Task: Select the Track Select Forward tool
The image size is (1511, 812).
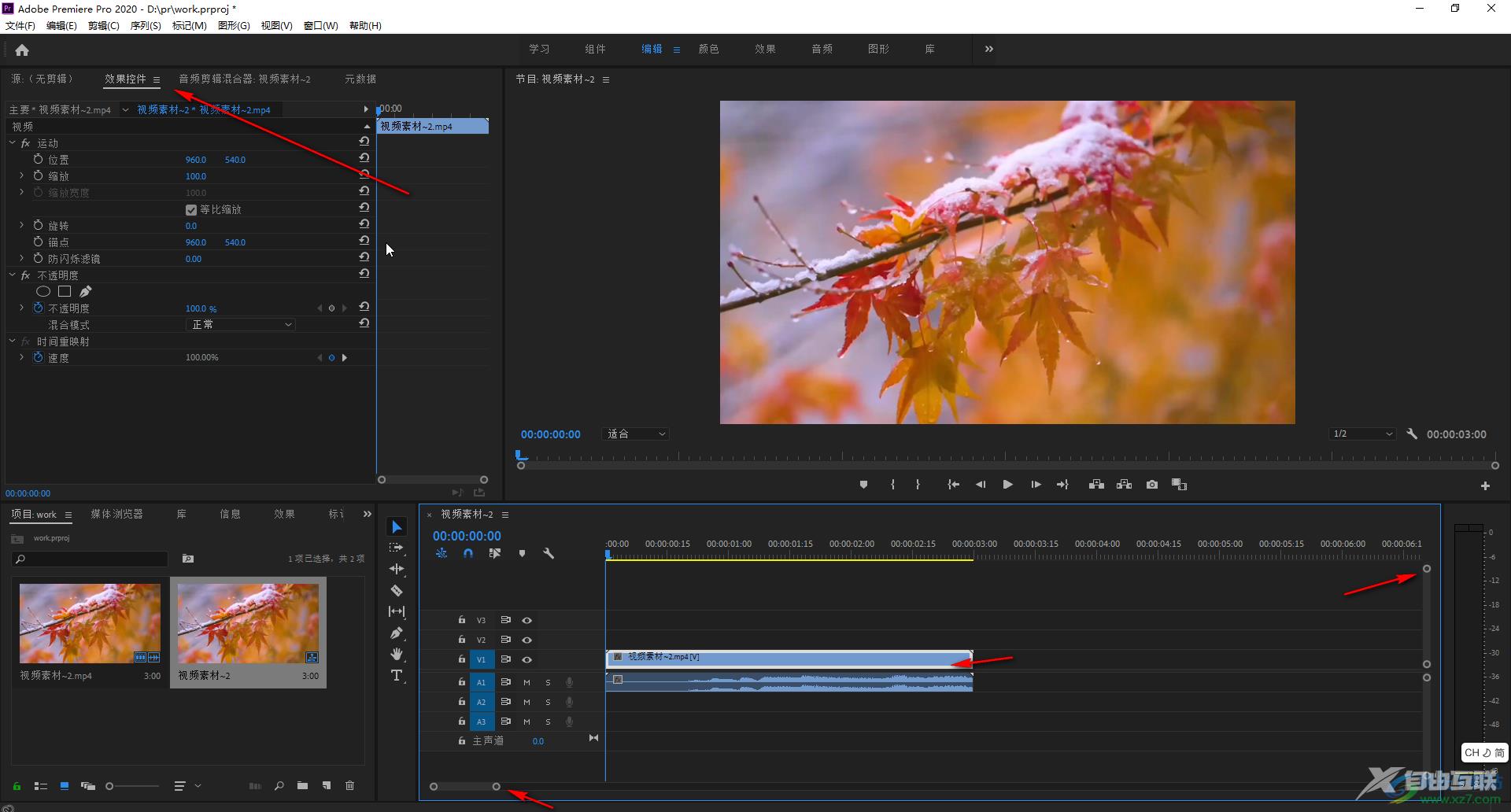Action: pyautogui.click(x=397, y=548)
